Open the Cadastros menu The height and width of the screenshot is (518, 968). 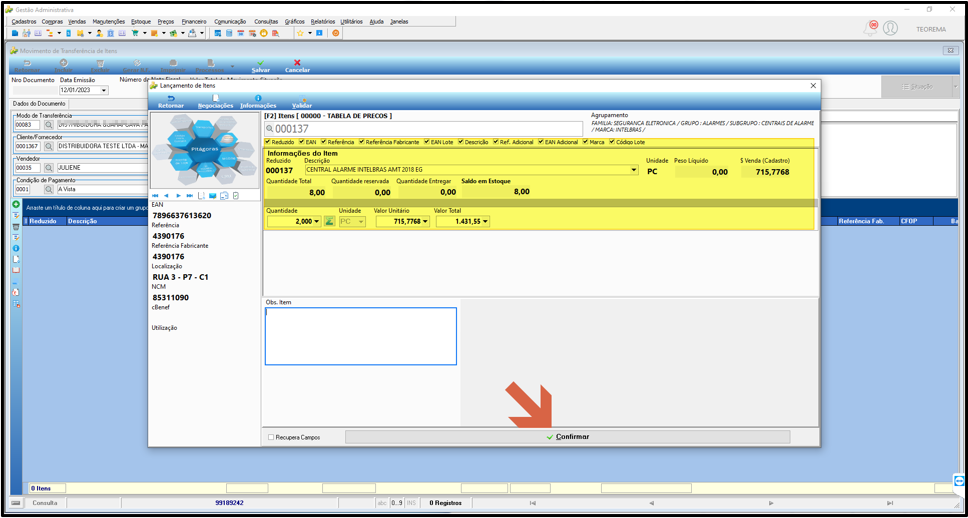tap(24, 22)
